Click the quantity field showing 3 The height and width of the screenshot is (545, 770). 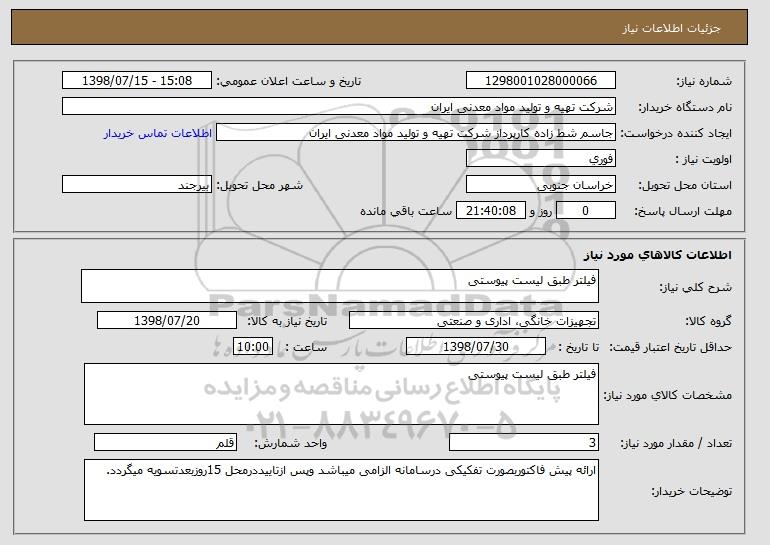tap(524, 442)
